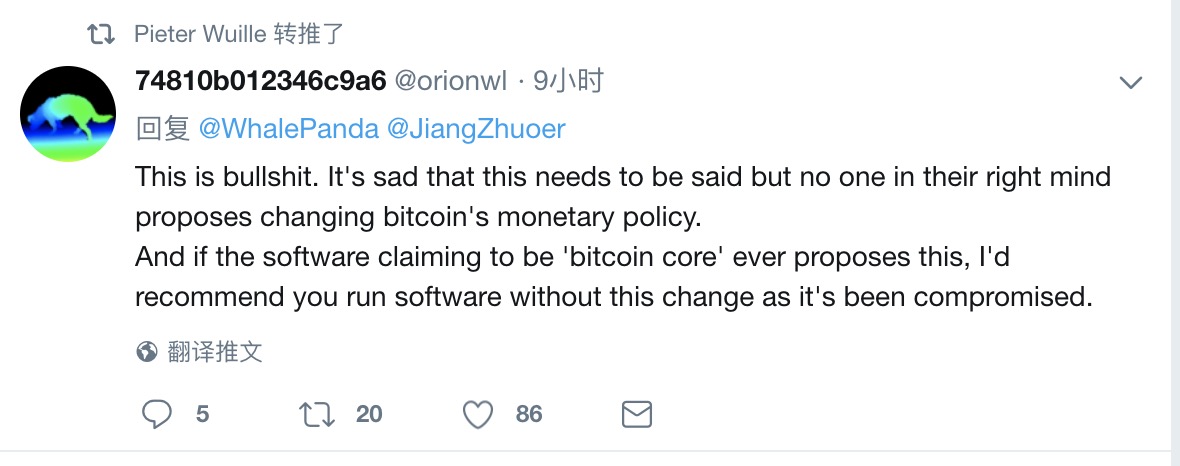Click the display name 74810b012346c9a6
Screen dimensions: 1180x466
261,82
